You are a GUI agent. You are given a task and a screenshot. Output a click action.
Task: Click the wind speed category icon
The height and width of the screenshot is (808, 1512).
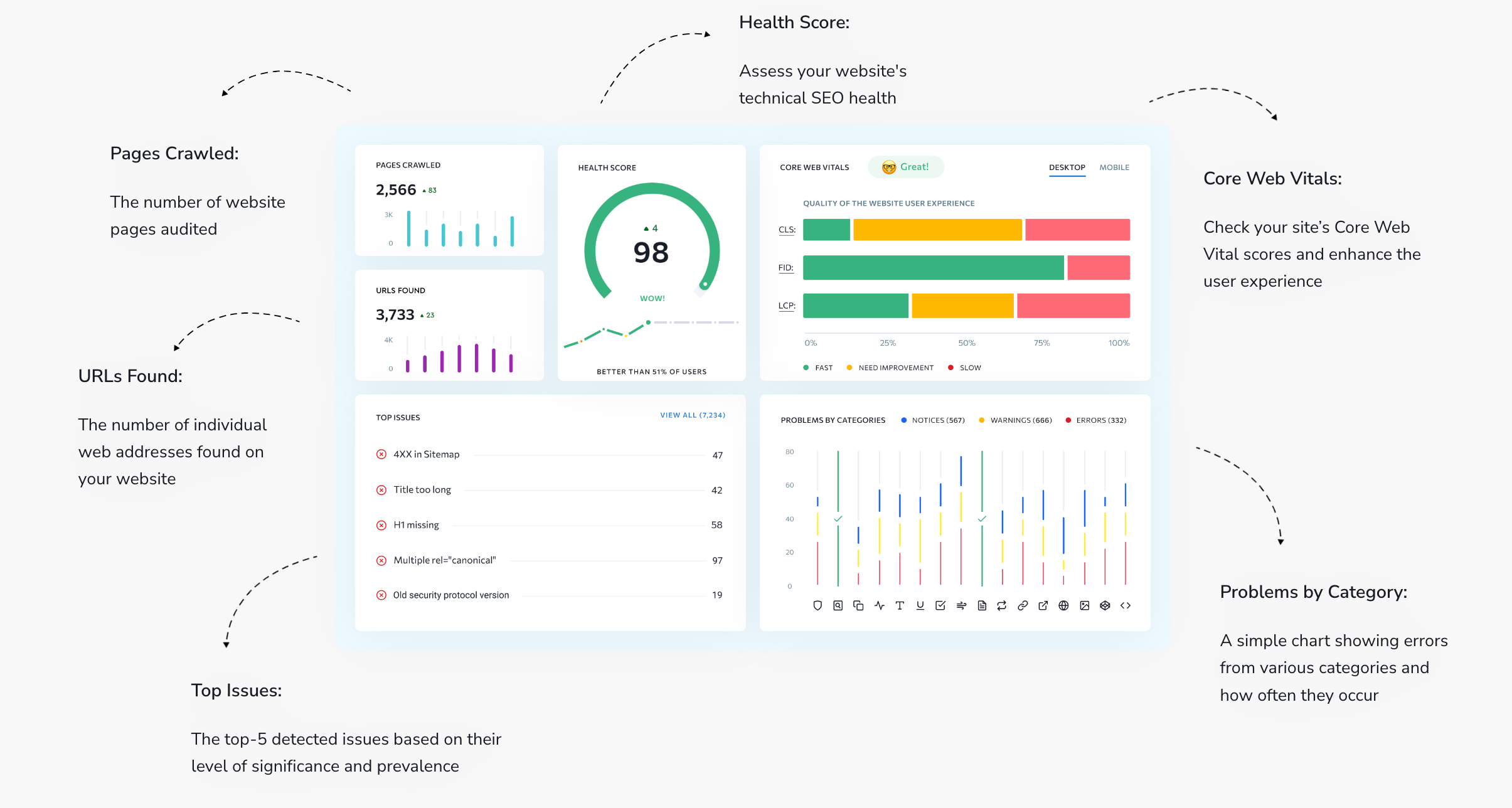pos(961,605)
